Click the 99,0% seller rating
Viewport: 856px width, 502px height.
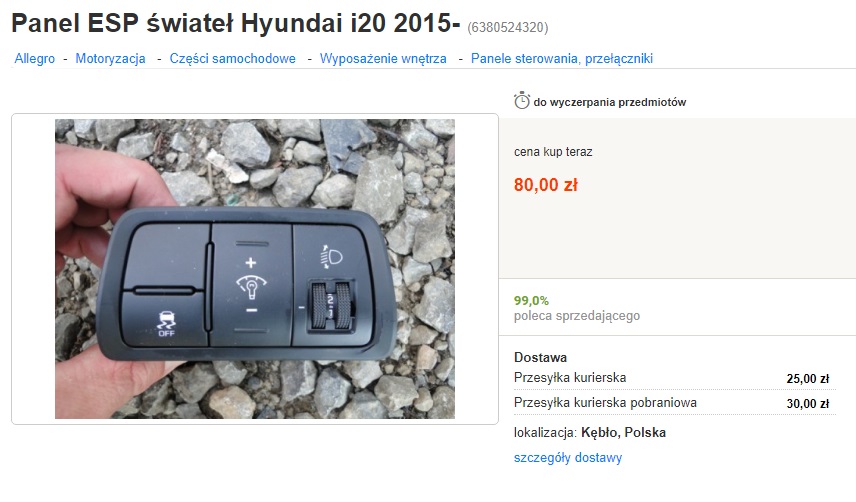[x=531, y=301]
